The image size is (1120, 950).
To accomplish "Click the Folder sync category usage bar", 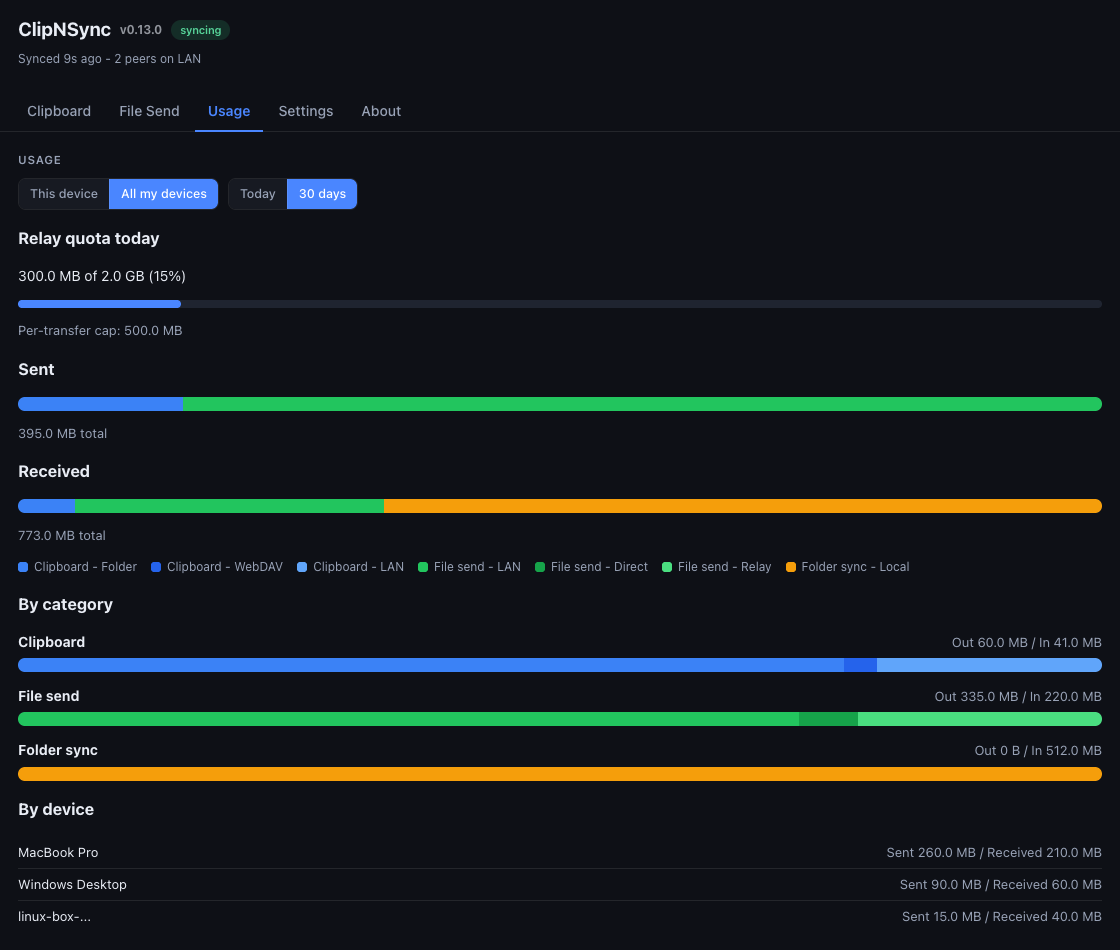I will point(559,774).
